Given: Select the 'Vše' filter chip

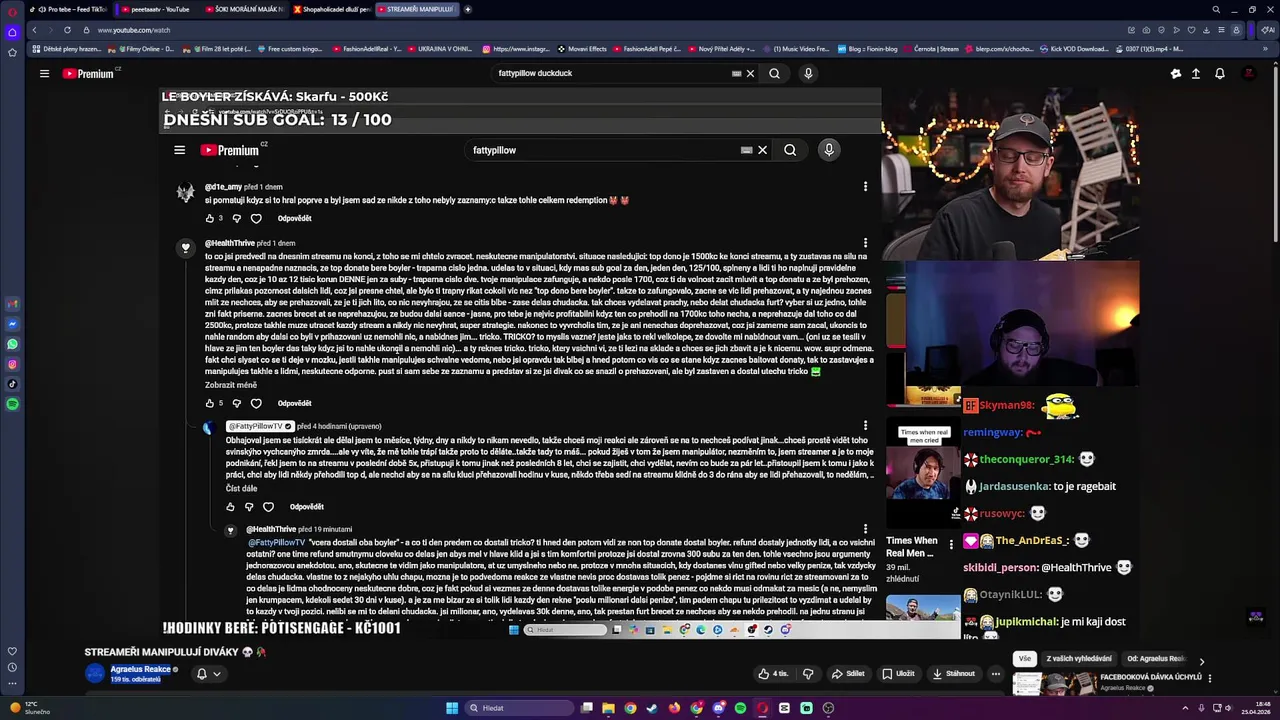Looking at the screenshot, I should click(1024, 659).
